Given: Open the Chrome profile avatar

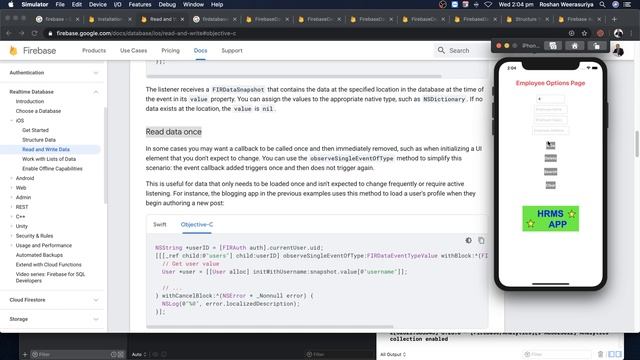Looking at the screenshot, I should (618, 33).
